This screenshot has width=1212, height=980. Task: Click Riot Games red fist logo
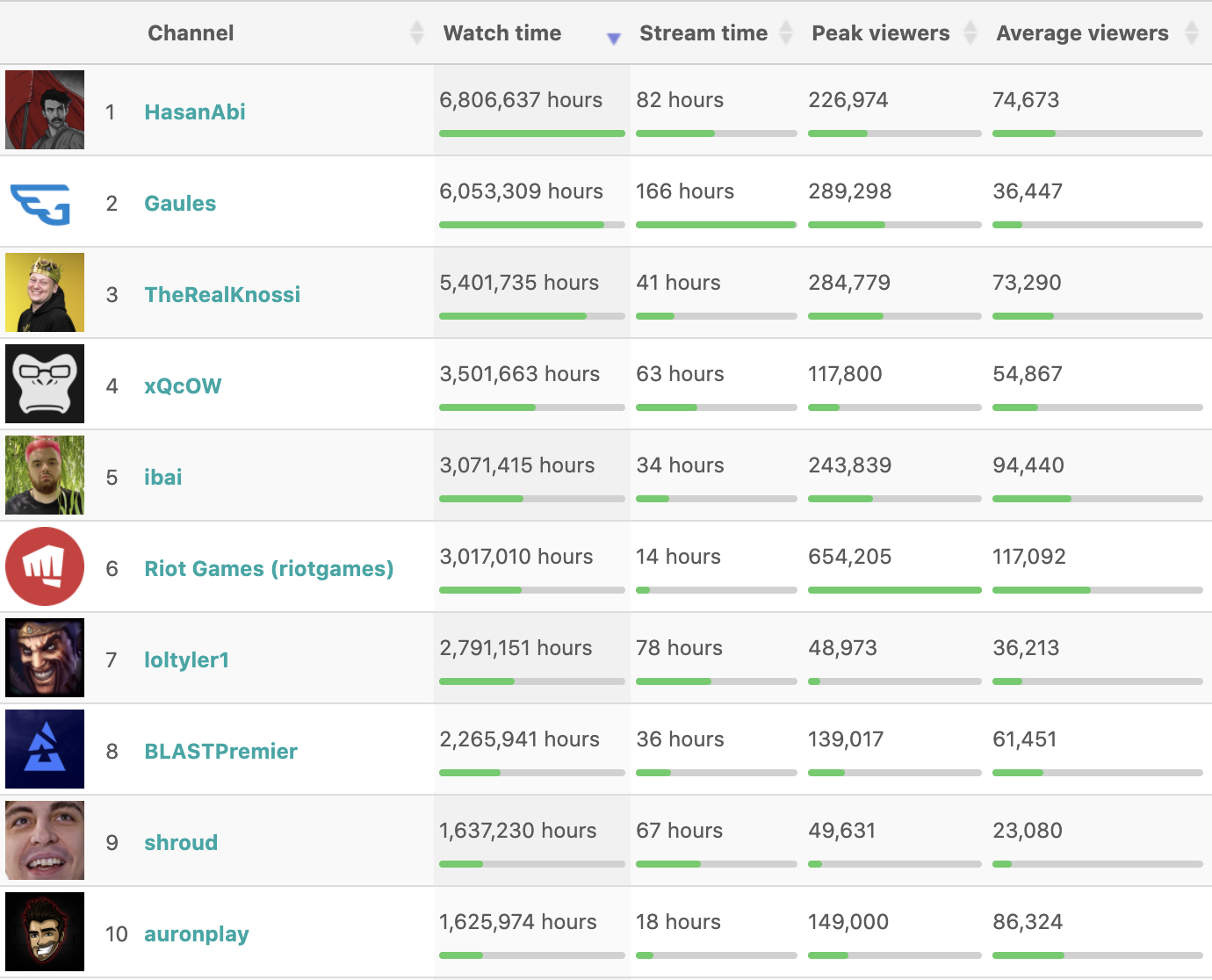point(45,566)
